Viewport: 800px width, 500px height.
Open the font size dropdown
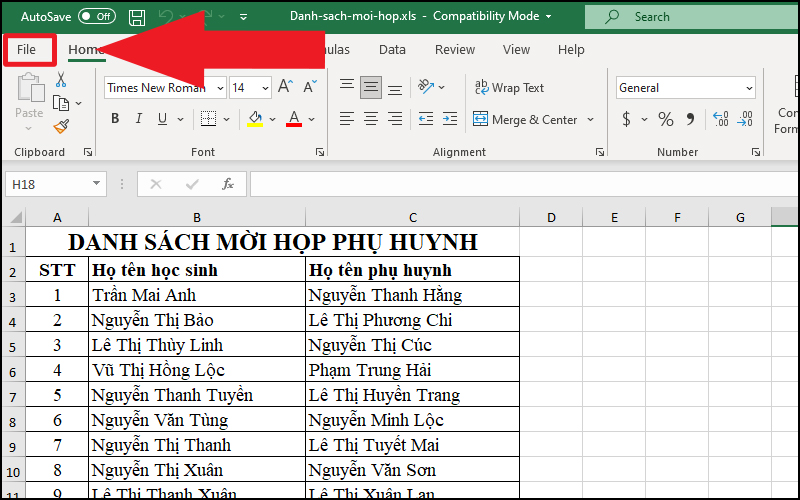265,88
